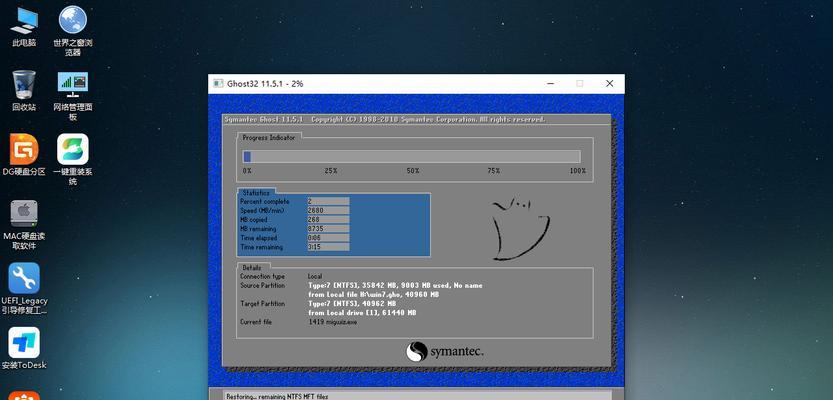Click the 100% progress scale label
The image size is (833, 400).
tap(577, 171)
